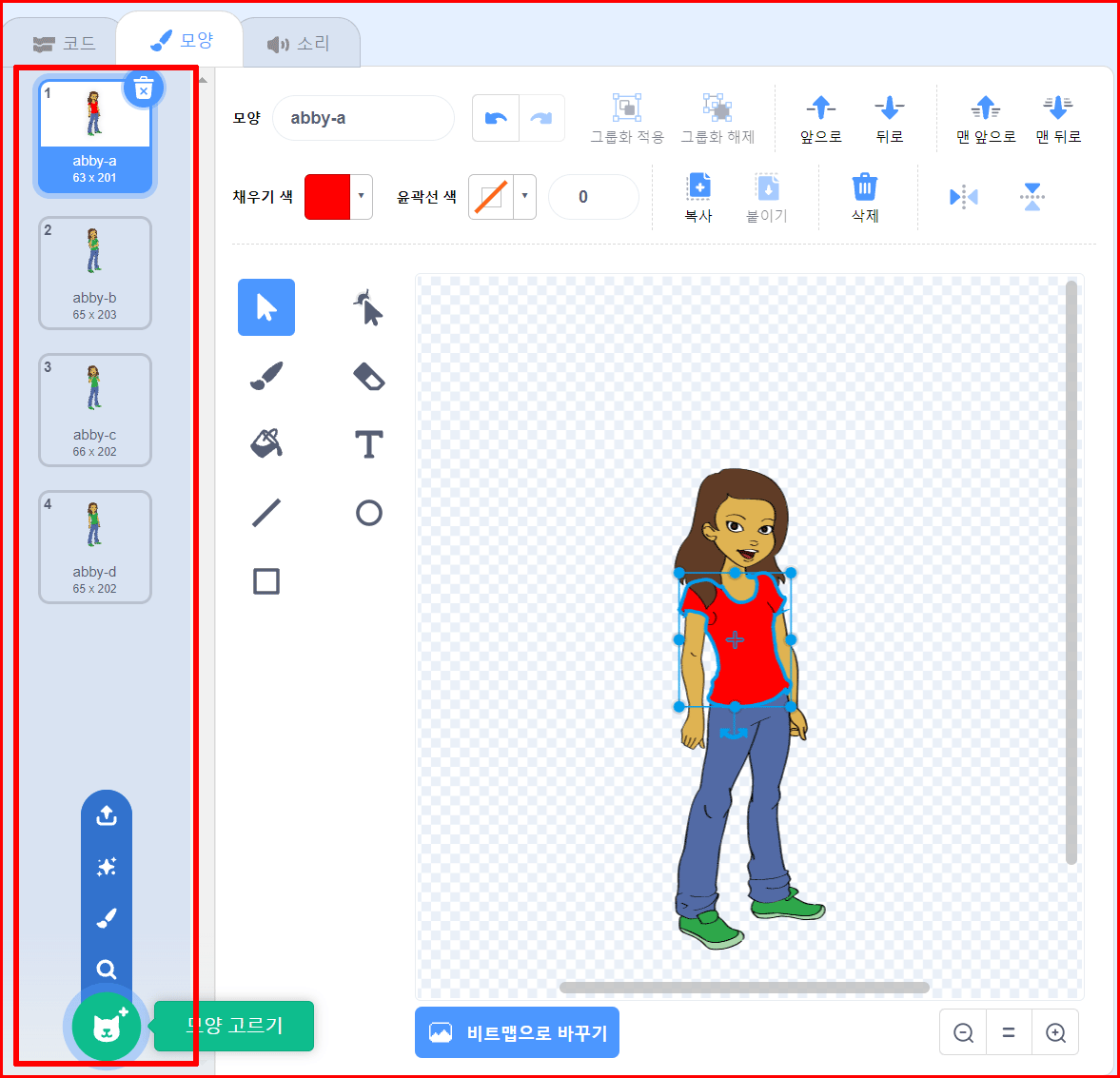Viewport: 1120px width, 1078px height.
Task: Choose the Eraser tool
Action: pos(368,376)
